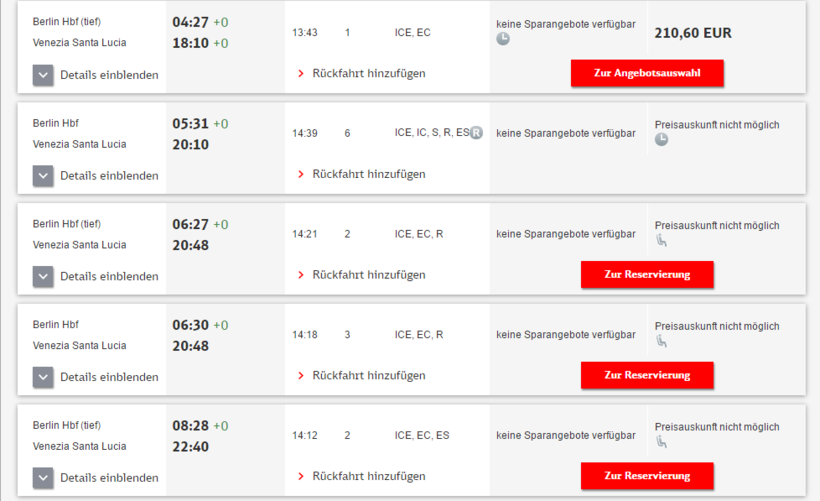Open Zur Reservierung for the 08:28 connection
Screen dimensions: 820x501
(x=647, y=476)
